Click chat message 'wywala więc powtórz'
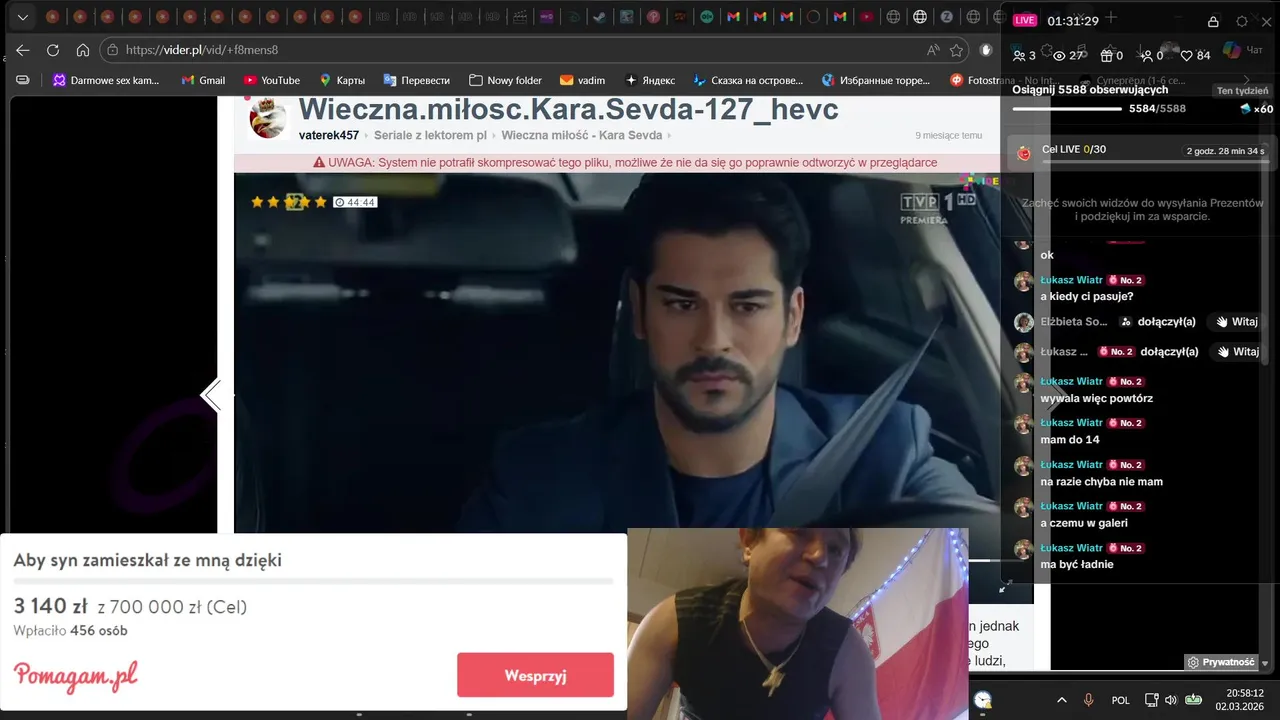Screen dimensions: 1280x720 (1097, 398)
